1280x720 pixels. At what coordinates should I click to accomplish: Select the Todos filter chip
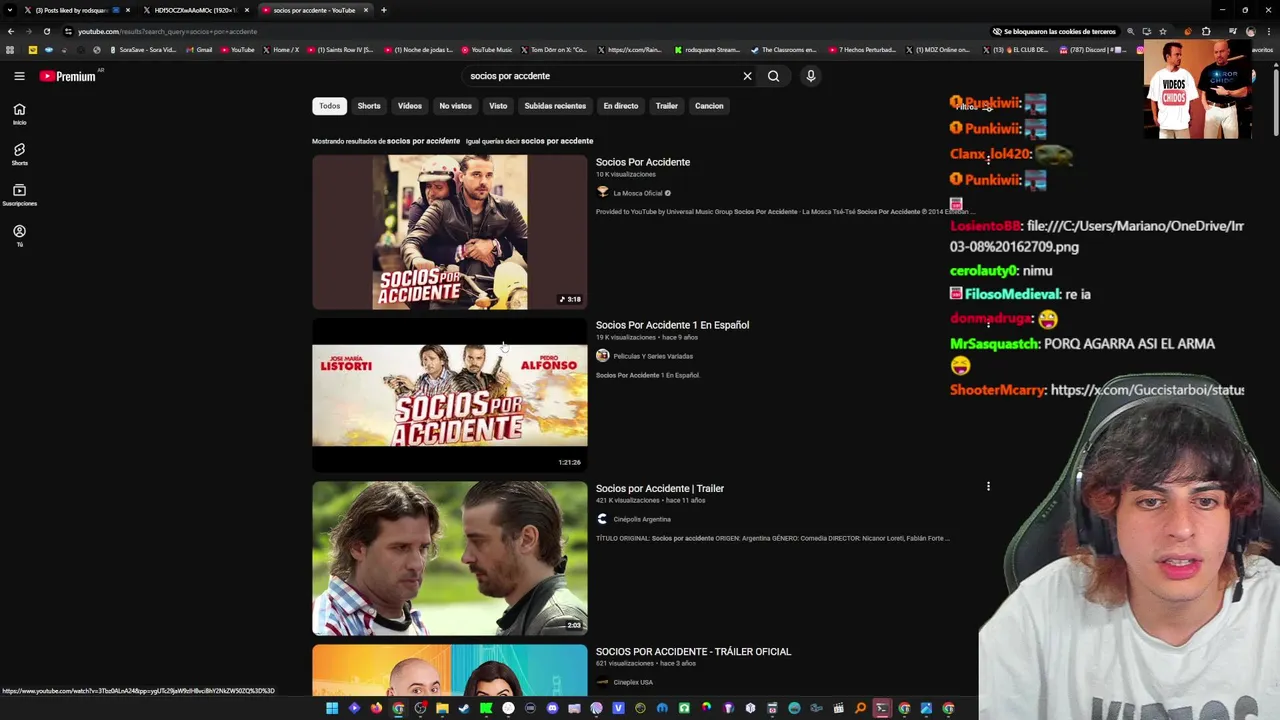pos(329,106)
